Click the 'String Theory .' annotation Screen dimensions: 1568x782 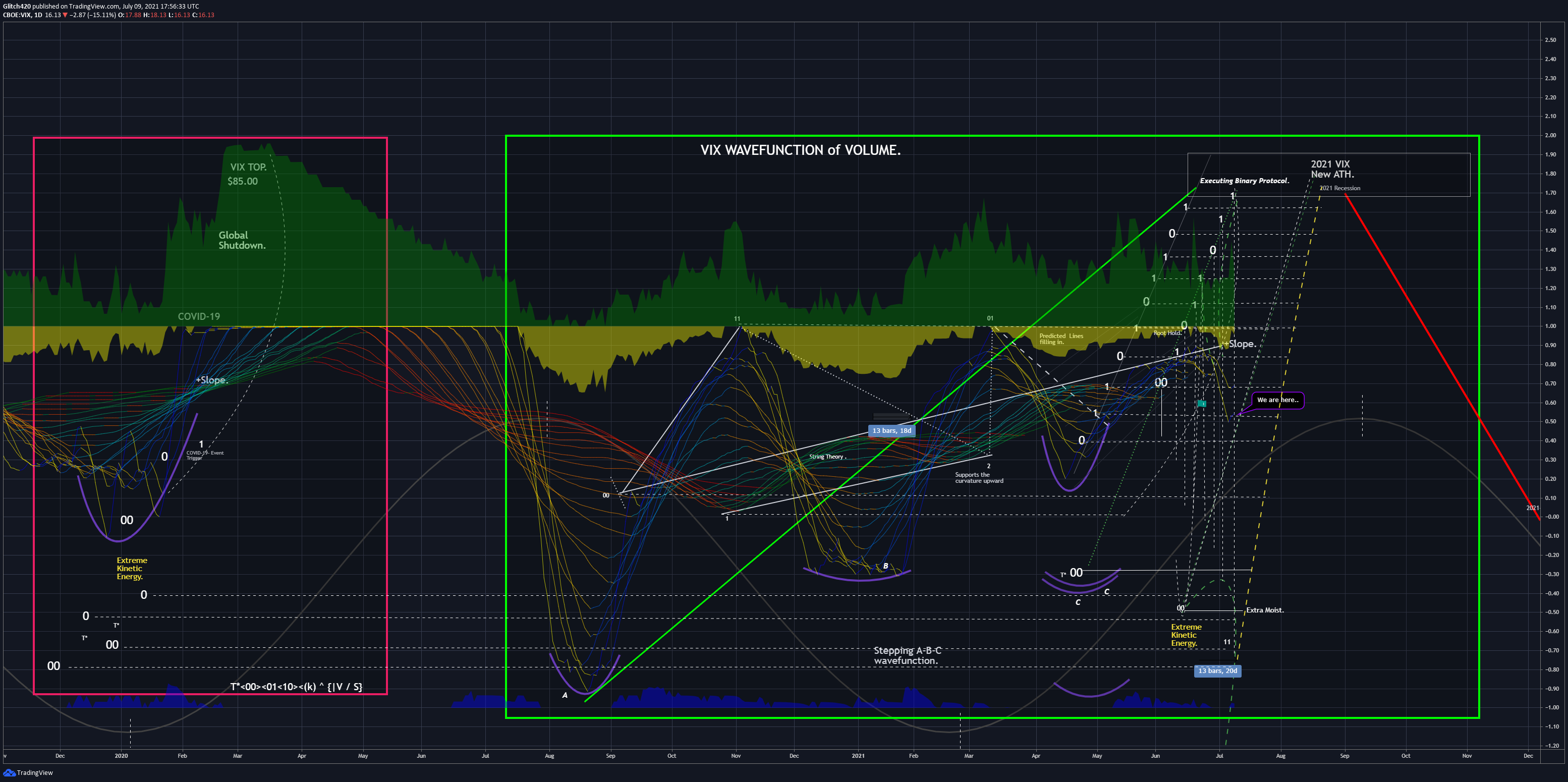[x=827, y=457]
